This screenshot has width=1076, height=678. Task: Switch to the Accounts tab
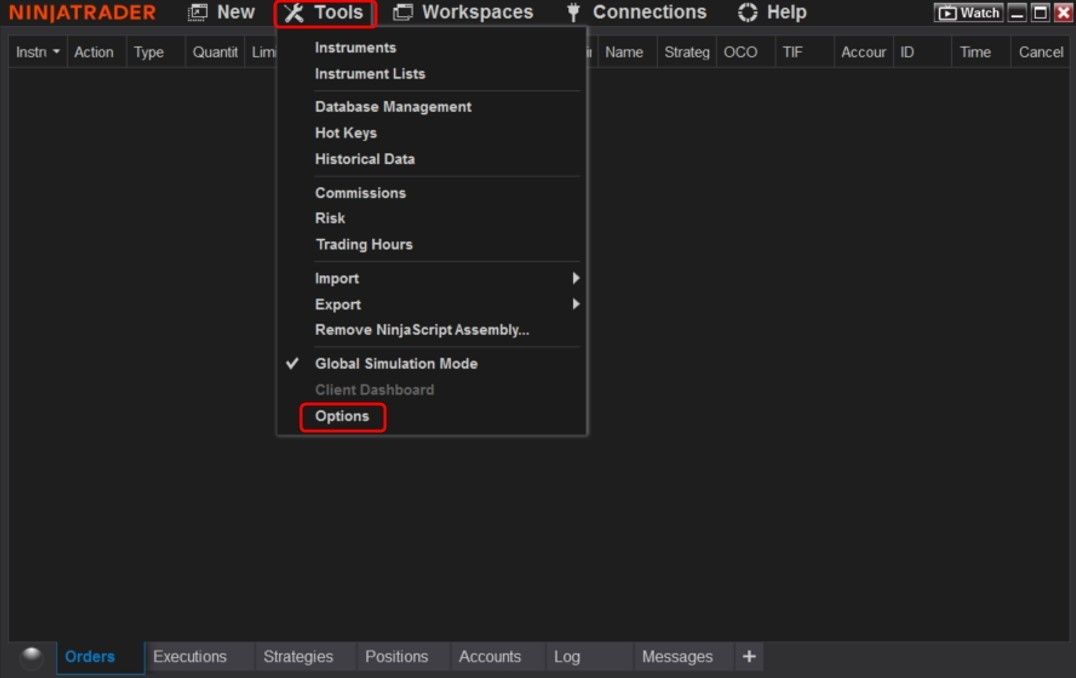click(498, 657)
